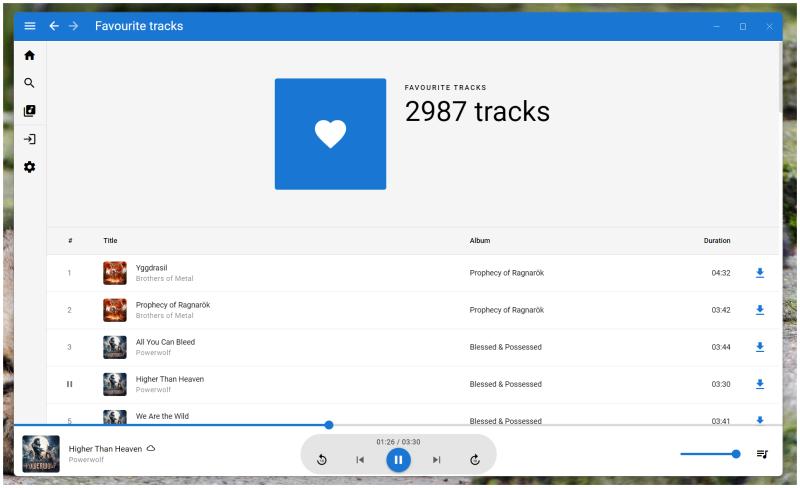Maximize the application window
The height and width of the screenshot is (488, 800).
coord(743,27)
